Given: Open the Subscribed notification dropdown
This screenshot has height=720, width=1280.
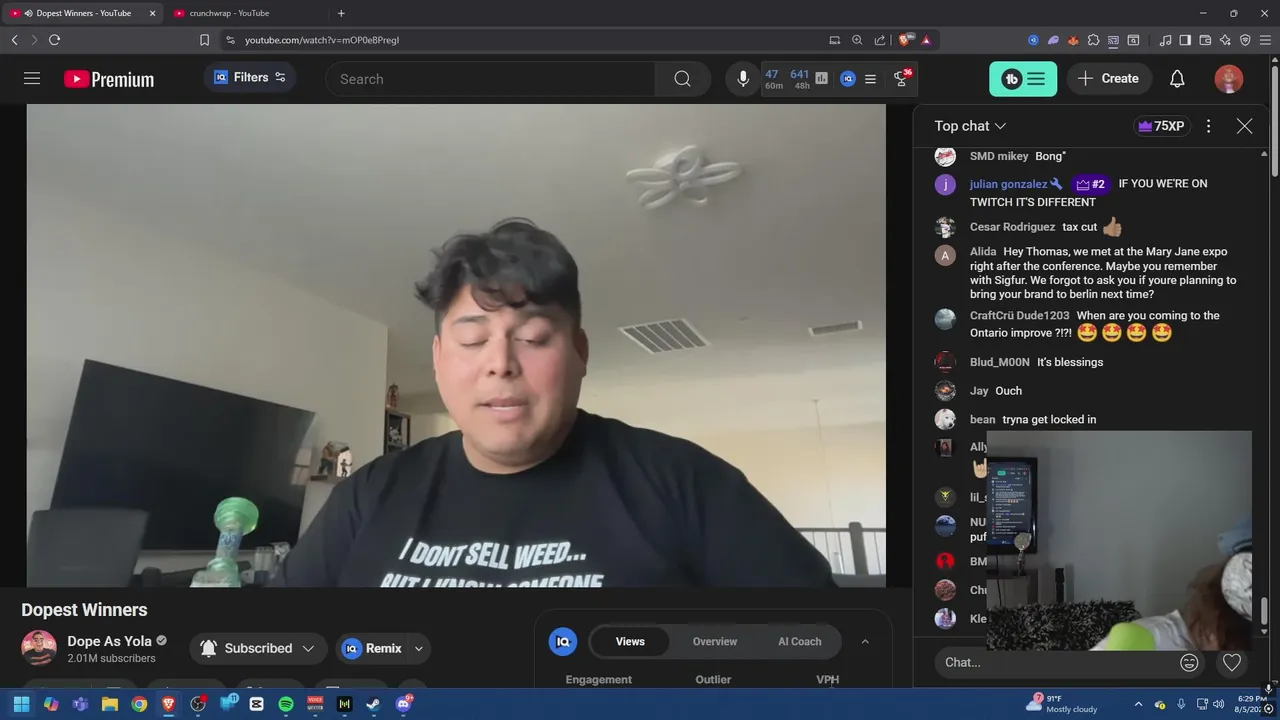Looking at the screenshot, I should (x=258, y=648).
